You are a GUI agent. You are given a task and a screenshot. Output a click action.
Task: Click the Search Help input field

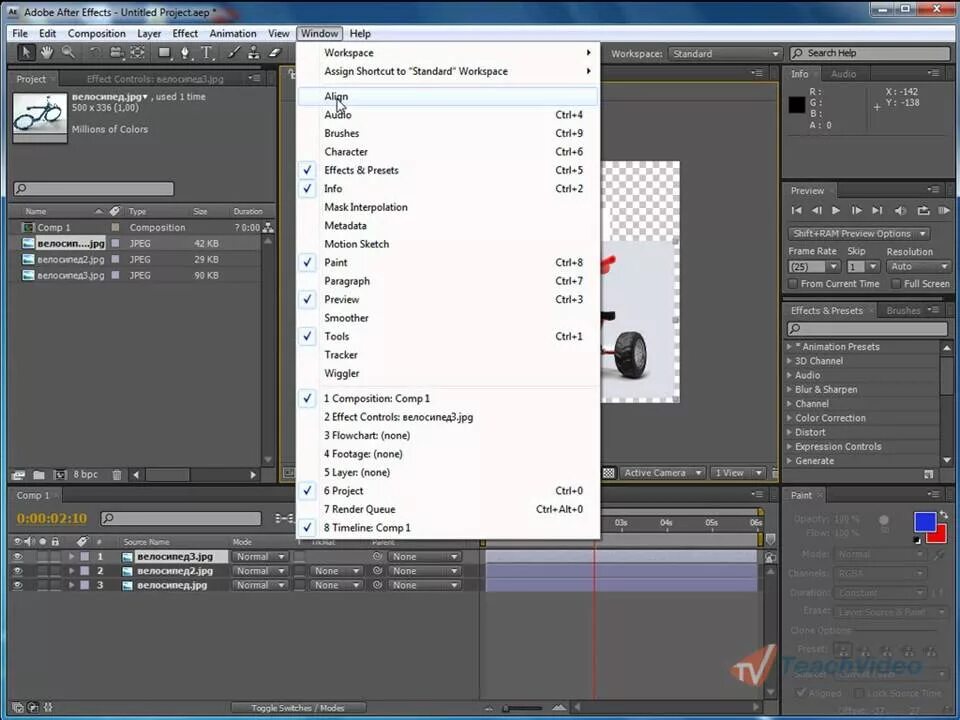[x=871, y=53]
